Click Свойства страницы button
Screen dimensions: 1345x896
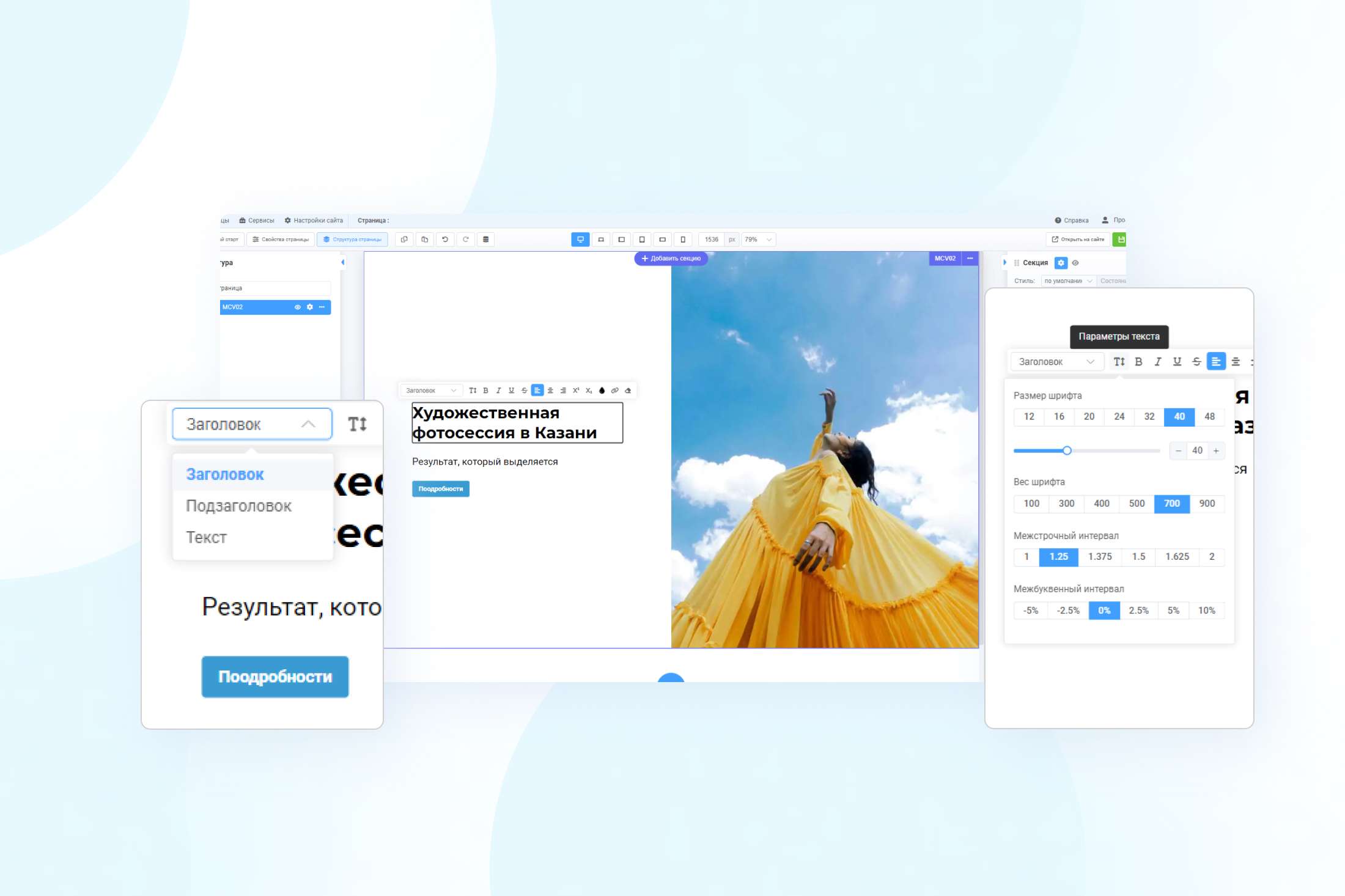click(281, 240)
